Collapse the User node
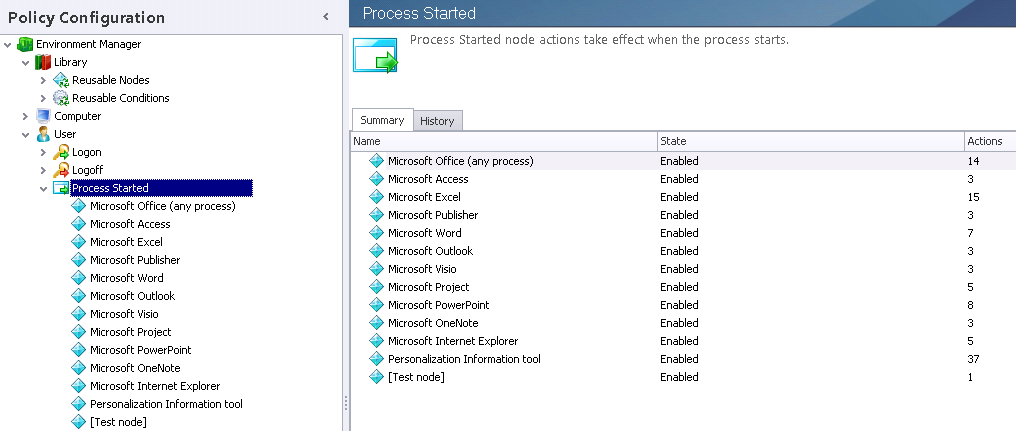Viewport: 1016px width, 440px height. 26,135
